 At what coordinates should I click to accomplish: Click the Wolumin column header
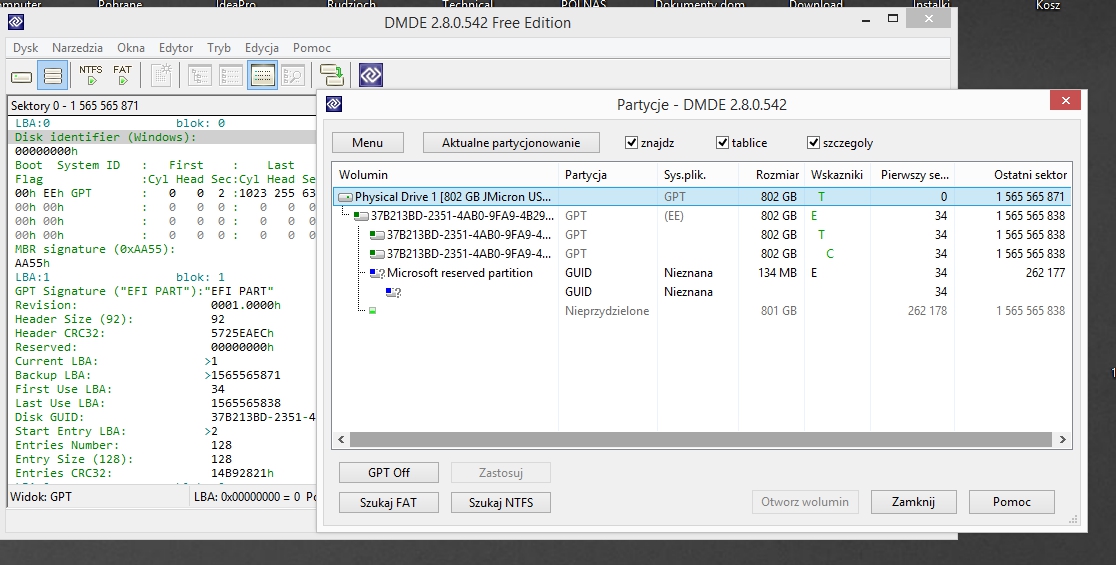point(446,174)
